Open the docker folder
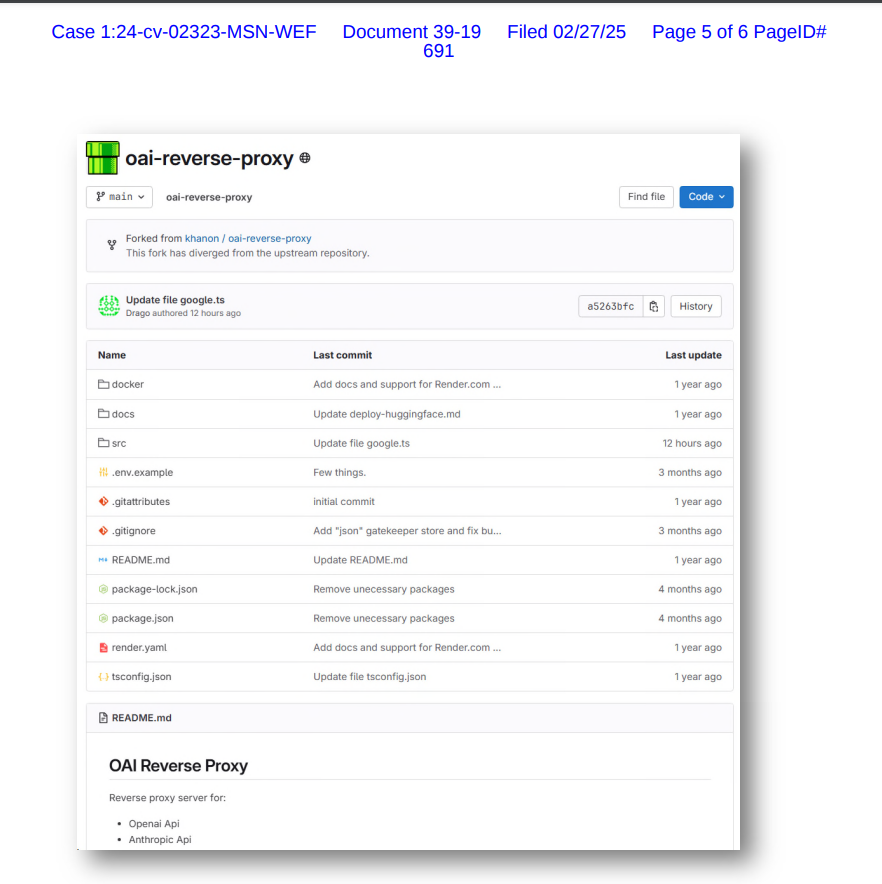 [127, 384]
